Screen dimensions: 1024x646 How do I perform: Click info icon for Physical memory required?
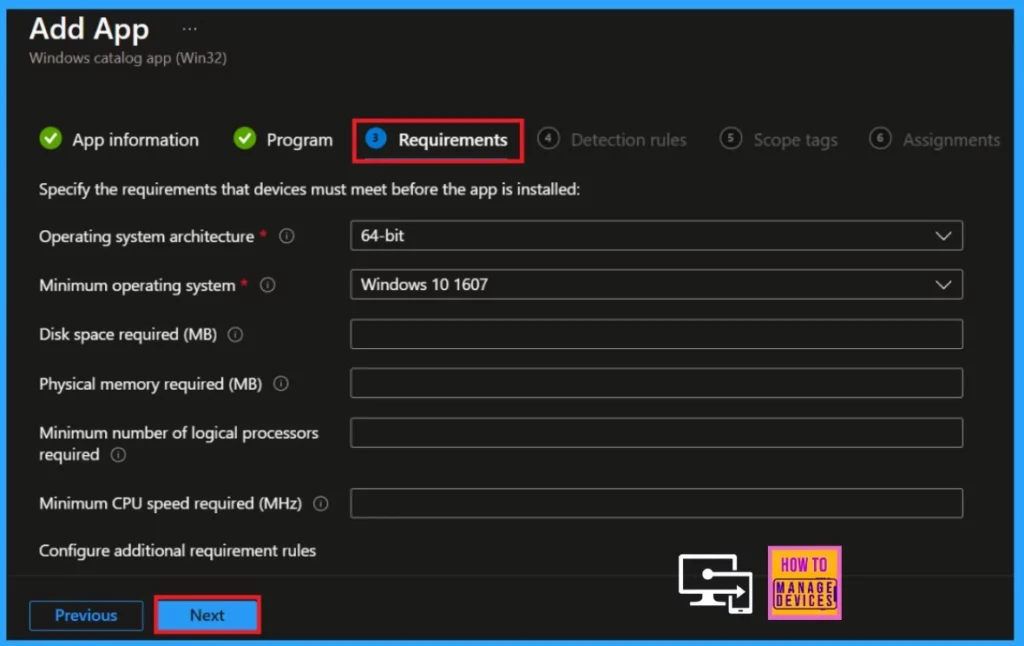tap(281, 384)
